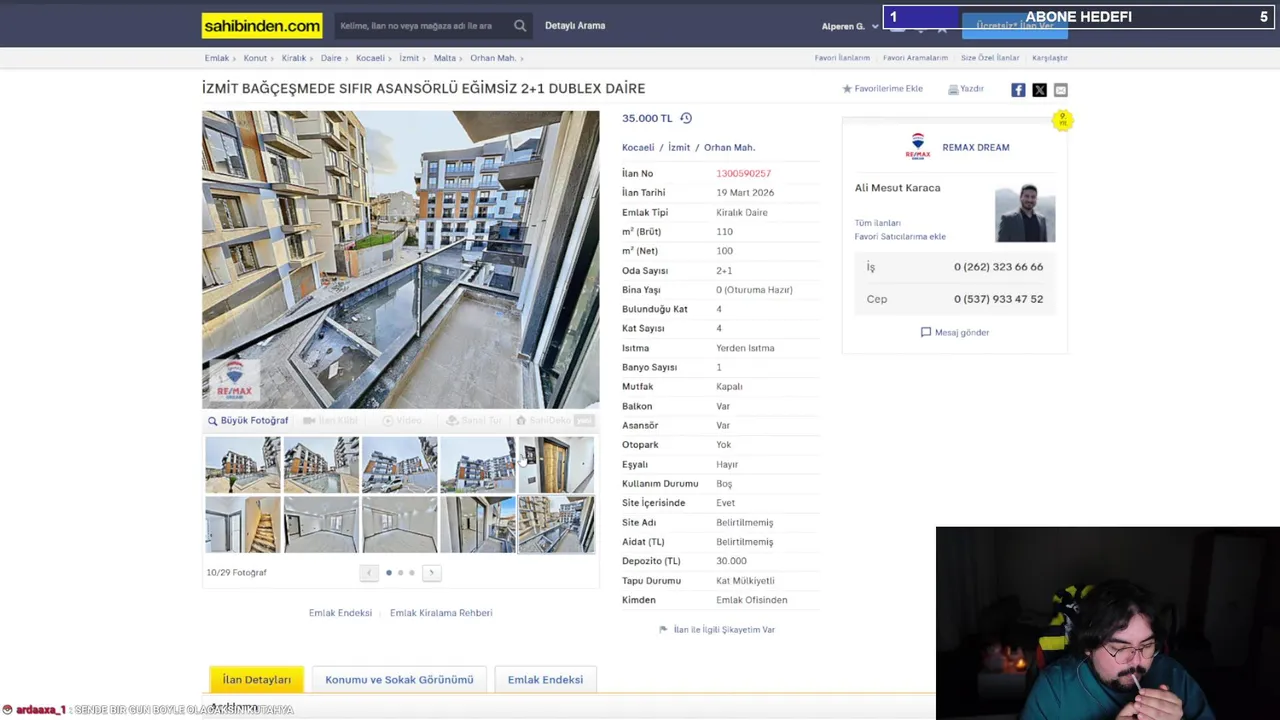This screenshot has width=1280, height=720.
Task: Click the main balcony photo
Action: coord(400,259)
